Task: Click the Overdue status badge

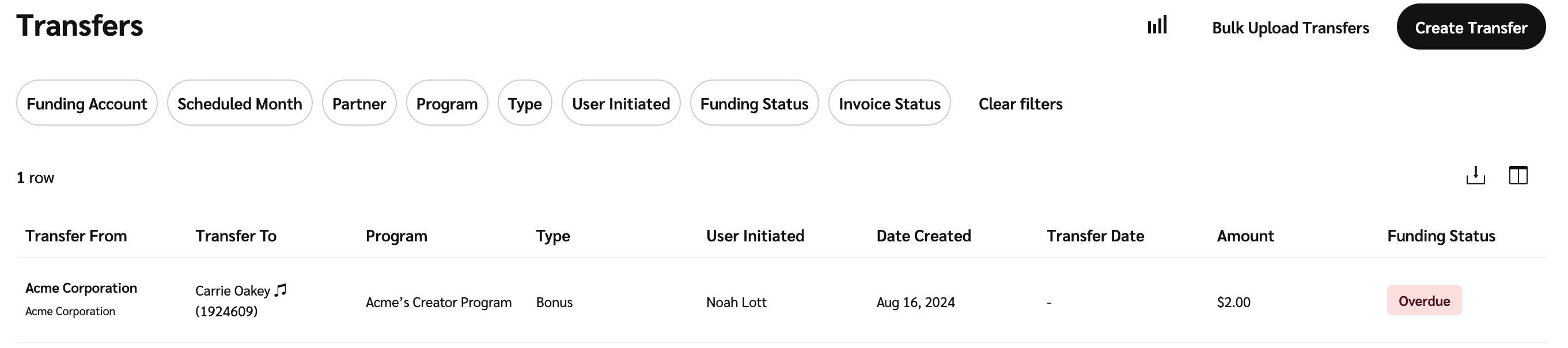Action: coord(1424,301)
